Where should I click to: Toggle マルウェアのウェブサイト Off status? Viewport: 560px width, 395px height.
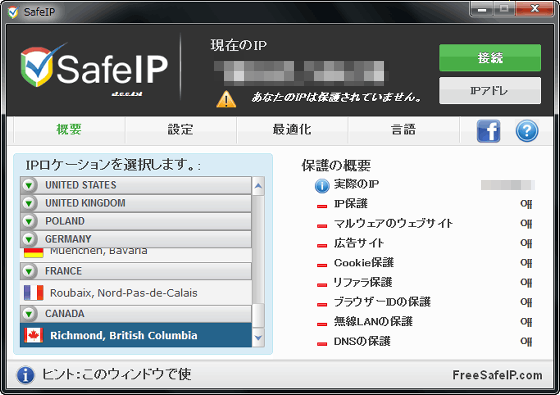526,224
